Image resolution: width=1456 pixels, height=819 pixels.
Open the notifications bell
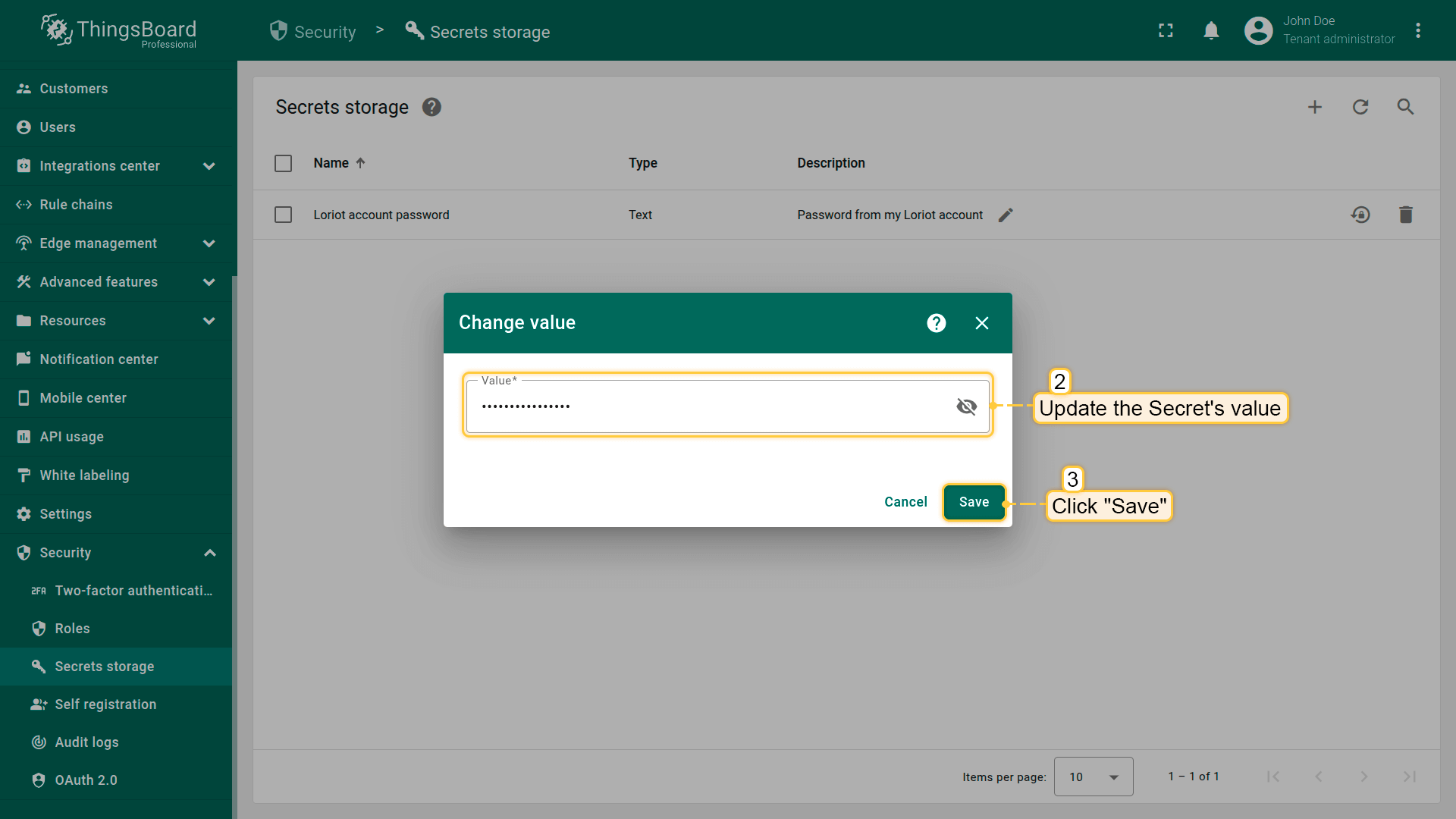[1211, 31]
